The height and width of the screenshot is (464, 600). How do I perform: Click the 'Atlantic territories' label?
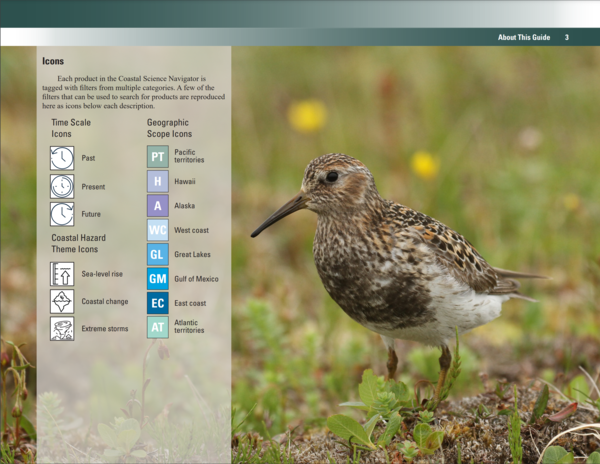189,326
